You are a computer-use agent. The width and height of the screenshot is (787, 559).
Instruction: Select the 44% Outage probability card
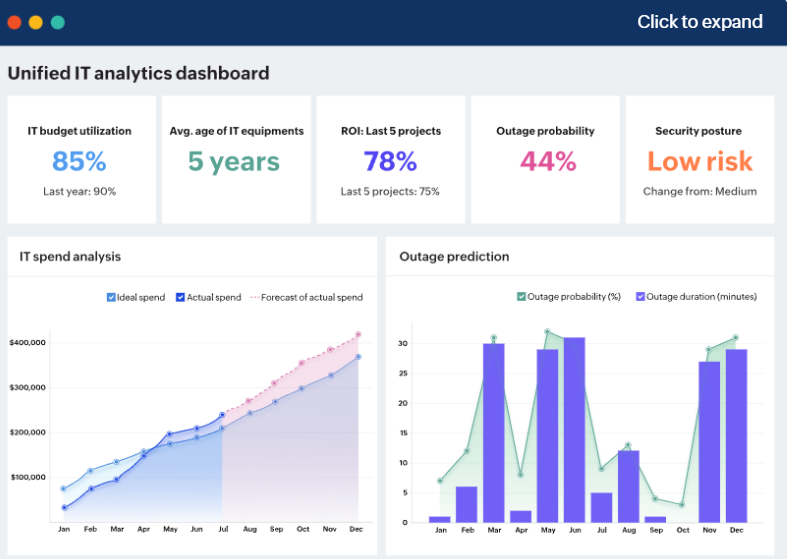tap(545, 160)
